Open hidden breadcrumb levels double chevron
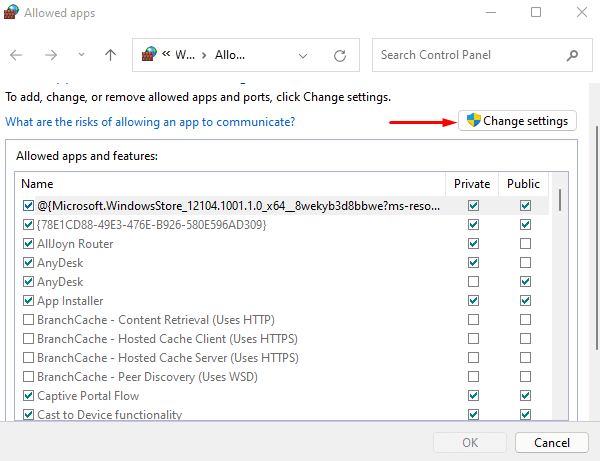The image size is (600, 461). click(166, 54)
